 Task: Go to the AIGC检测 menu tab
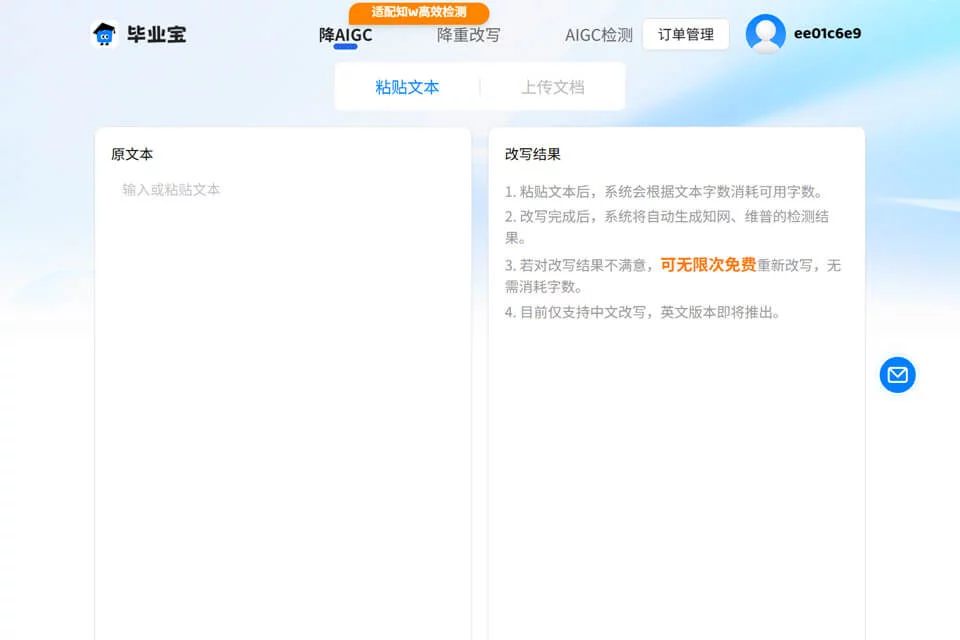(599, 35)
